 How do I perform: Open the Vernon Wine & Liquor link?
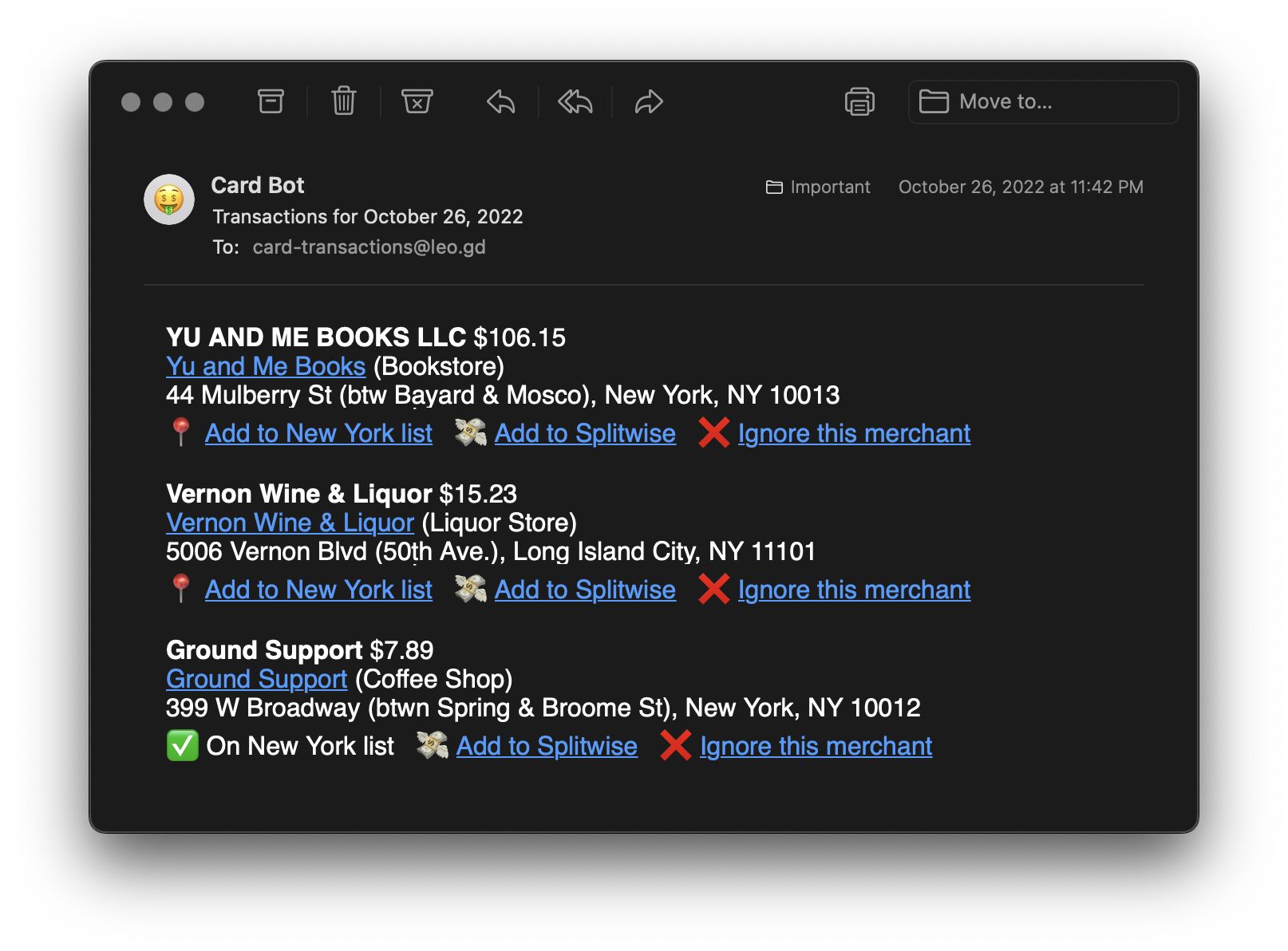tap(290, 523)
